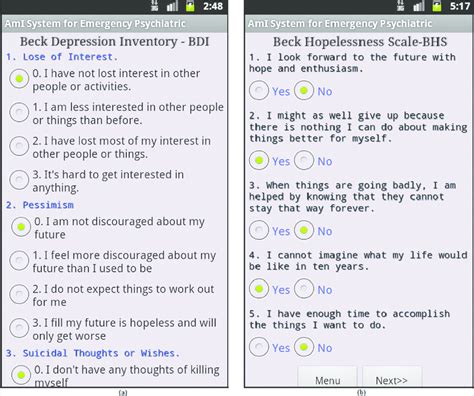Image resolution: width=474 pixels, height=396 pixels.
Task: Tap the USB debug icon in the BDI status bar
Action: pos(154,6)
